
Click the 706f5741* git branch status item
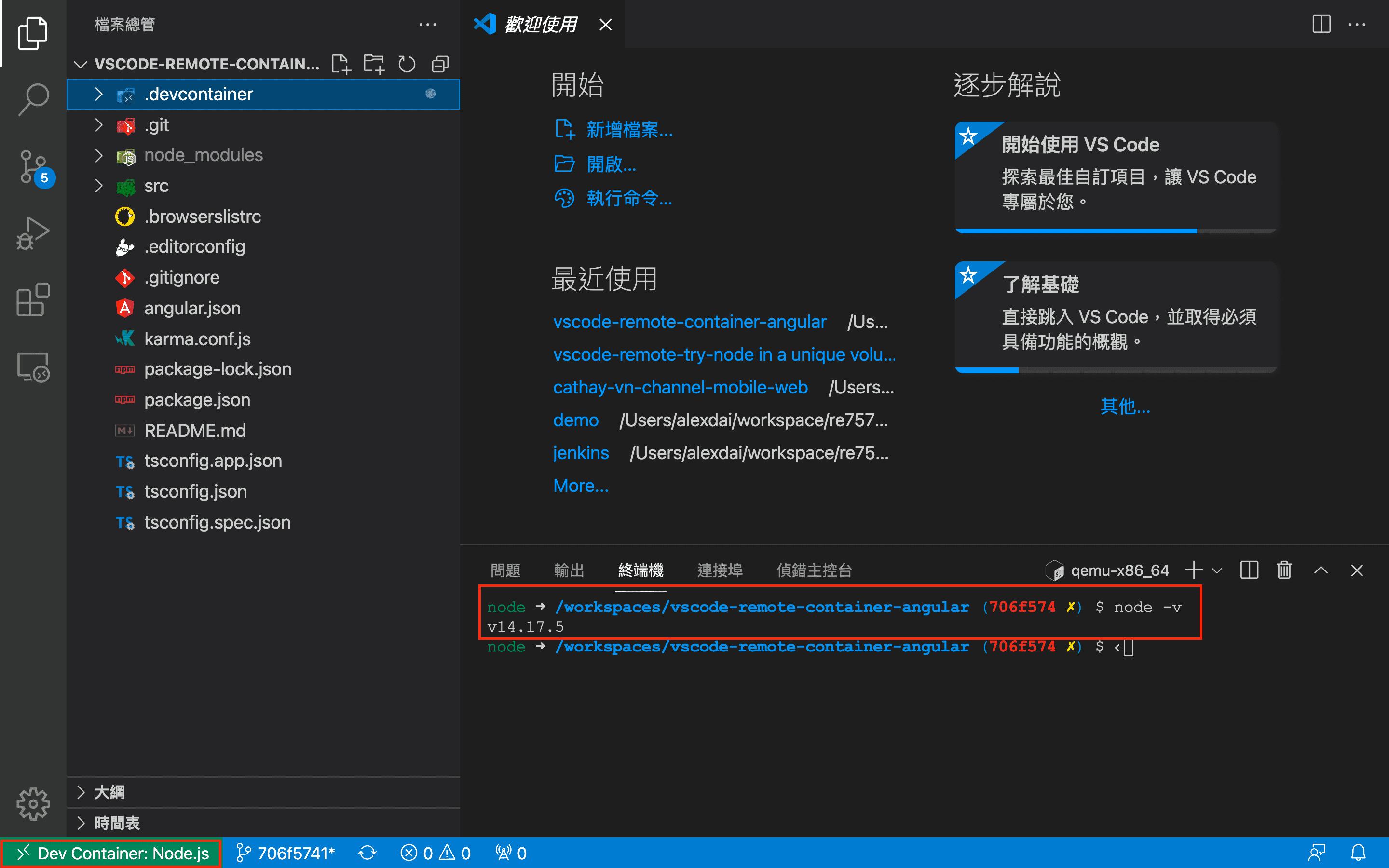point(286,853)
